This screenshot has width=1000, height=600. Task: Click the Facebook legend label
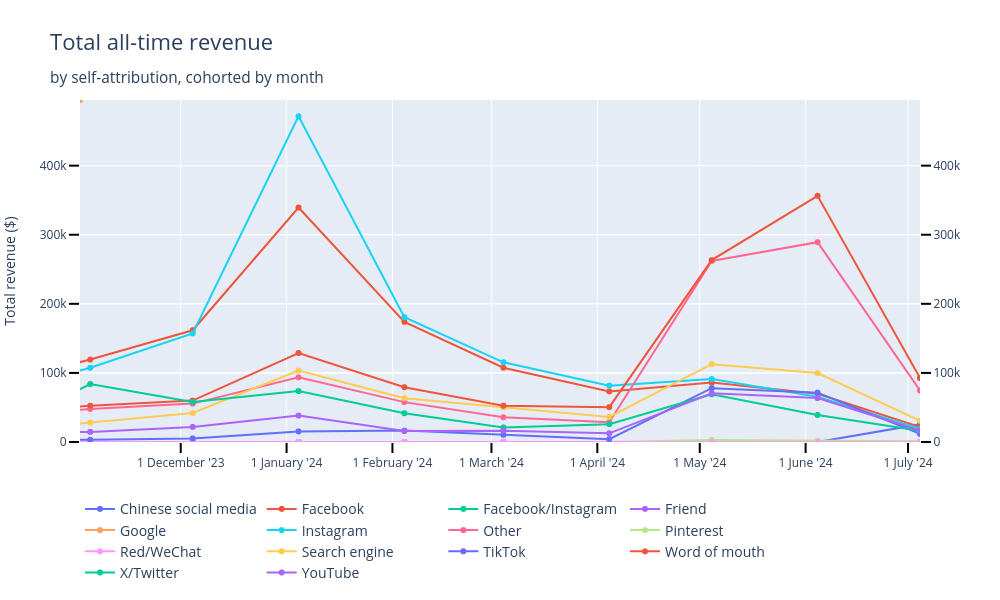pos(332,509)
